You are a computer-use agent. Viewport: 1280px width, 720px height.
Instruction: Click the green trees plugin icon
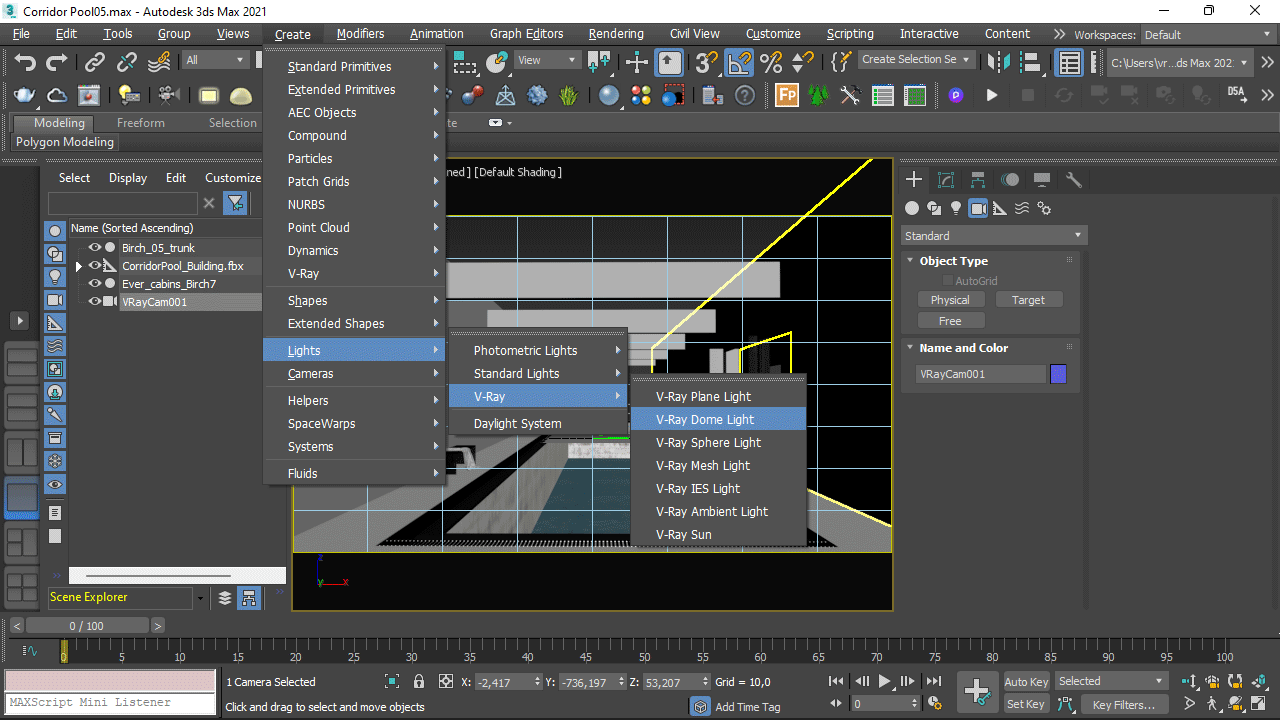click(819, 96)
